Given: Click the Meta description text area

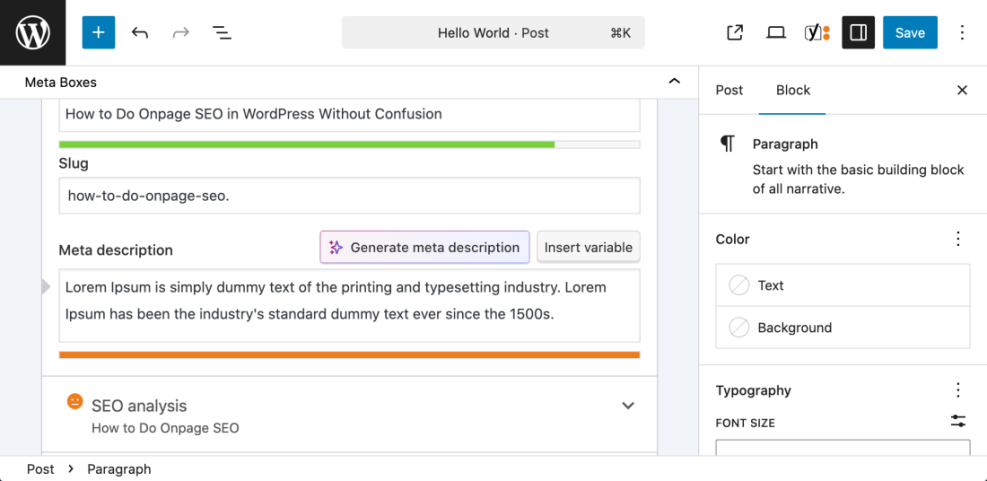Looking at the screenshot, I should pyautogui.click(x=349, y=305).
